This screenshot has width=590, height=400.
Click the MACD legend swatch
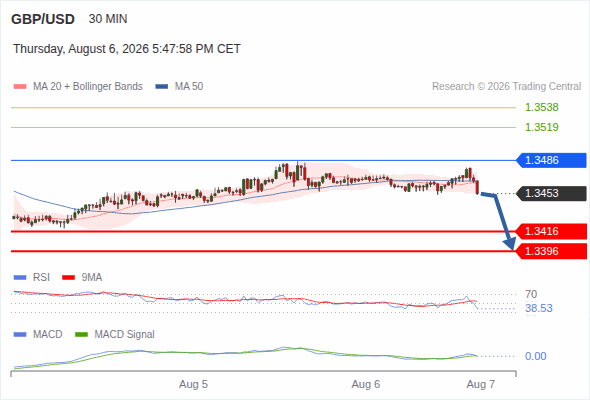(x=20, y=335)
